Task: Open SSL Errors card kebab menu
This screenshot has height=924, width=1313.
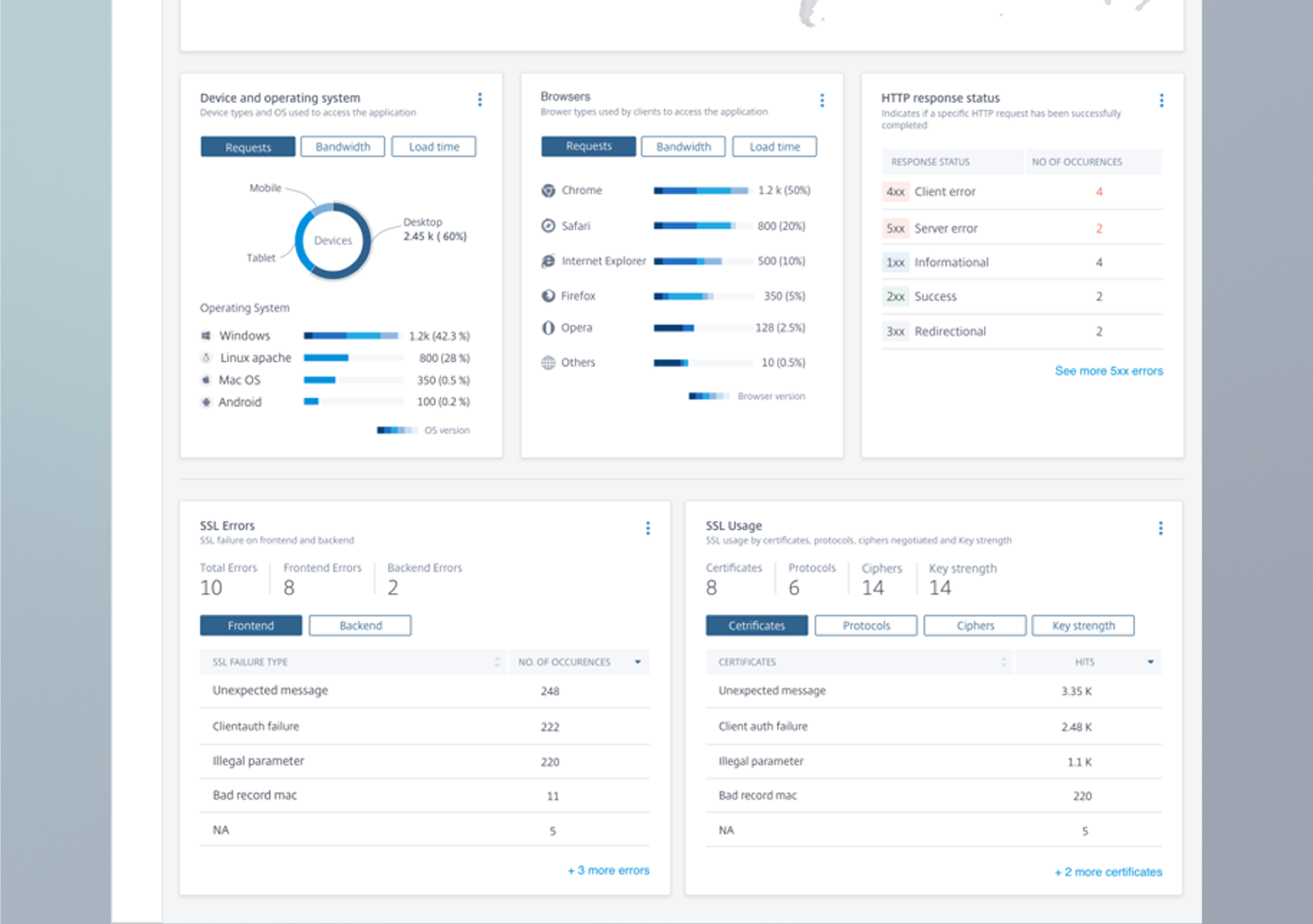Action: [648, 528]
